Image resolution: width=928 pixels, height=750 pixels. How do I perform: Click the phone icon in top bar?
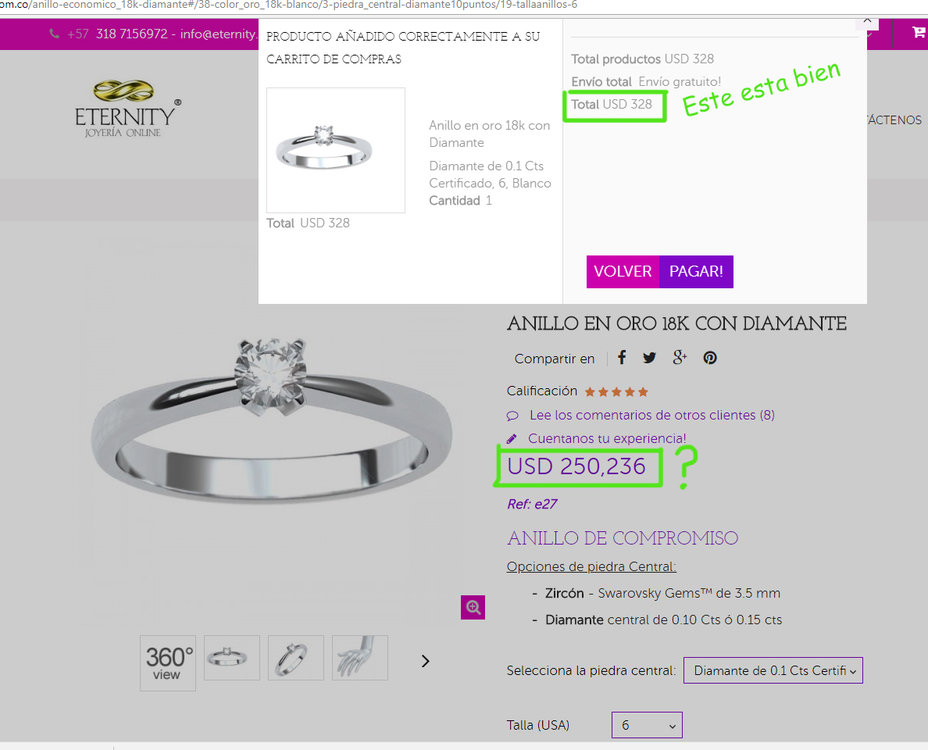coord(54,34)
